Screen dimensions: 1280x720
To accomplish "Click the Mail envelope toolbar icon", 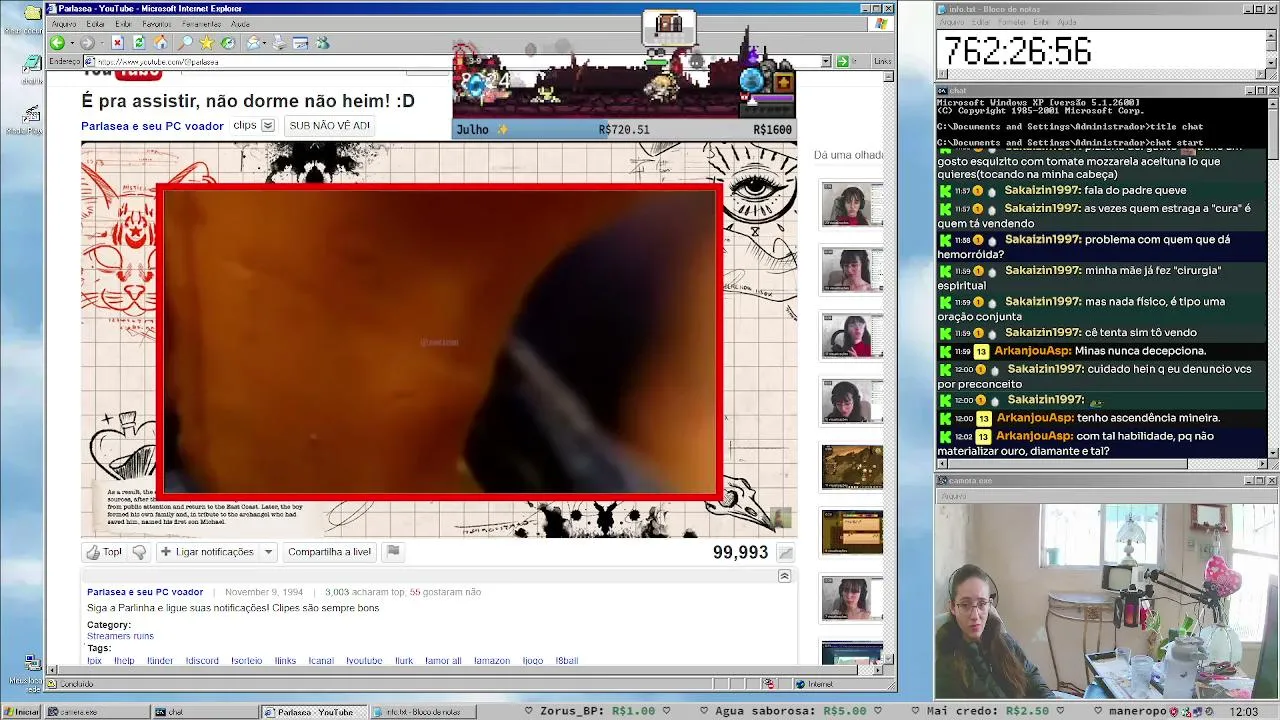I will coord(253,43).
